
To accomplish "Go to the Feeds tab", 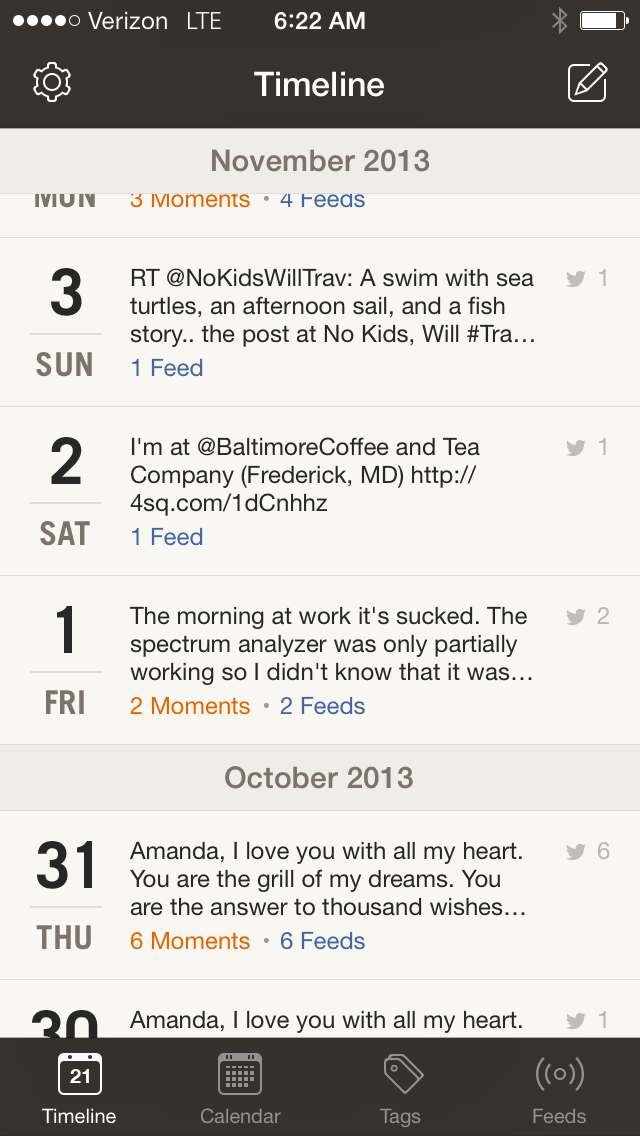I will coord(559,1087).
